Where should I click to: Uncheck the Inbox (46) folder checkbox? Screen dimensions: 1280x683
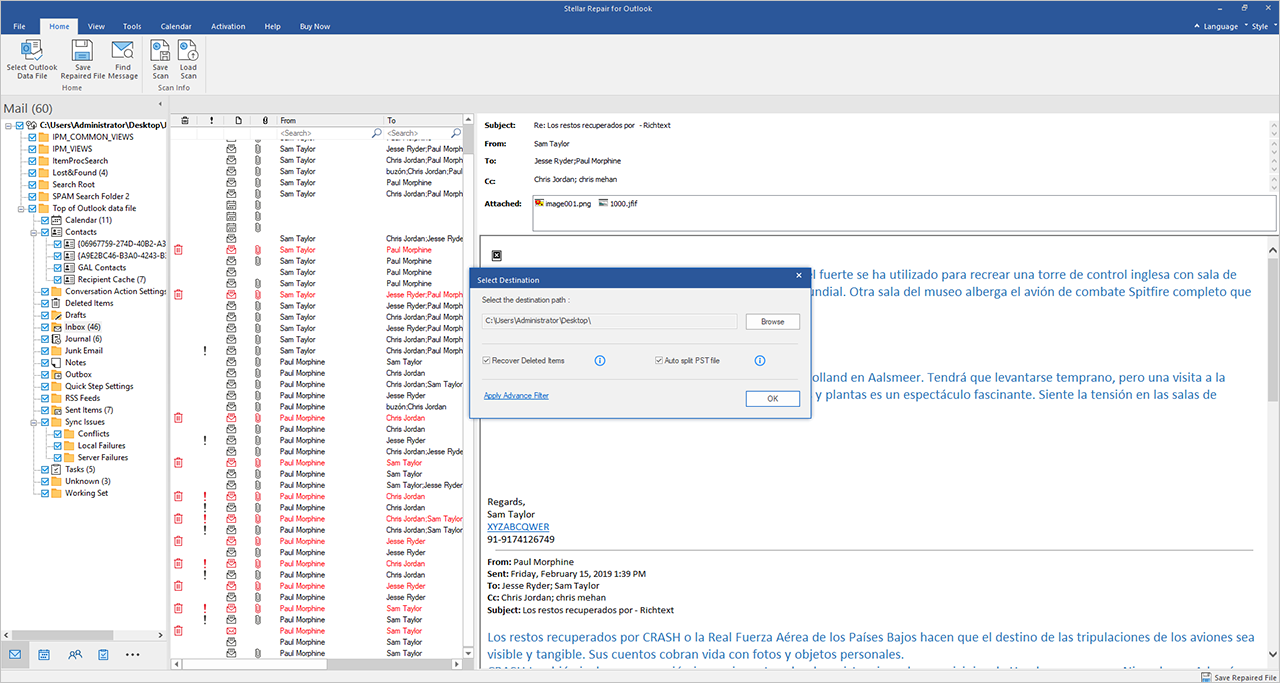click(45, 327)
